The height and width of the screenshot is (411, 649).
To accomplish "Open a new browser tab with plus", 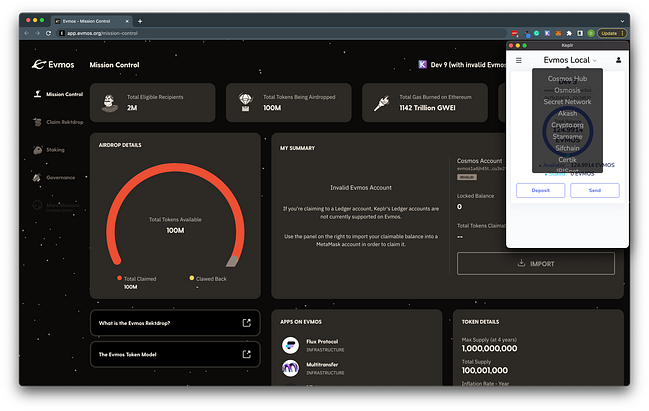I will click(140, 21).
